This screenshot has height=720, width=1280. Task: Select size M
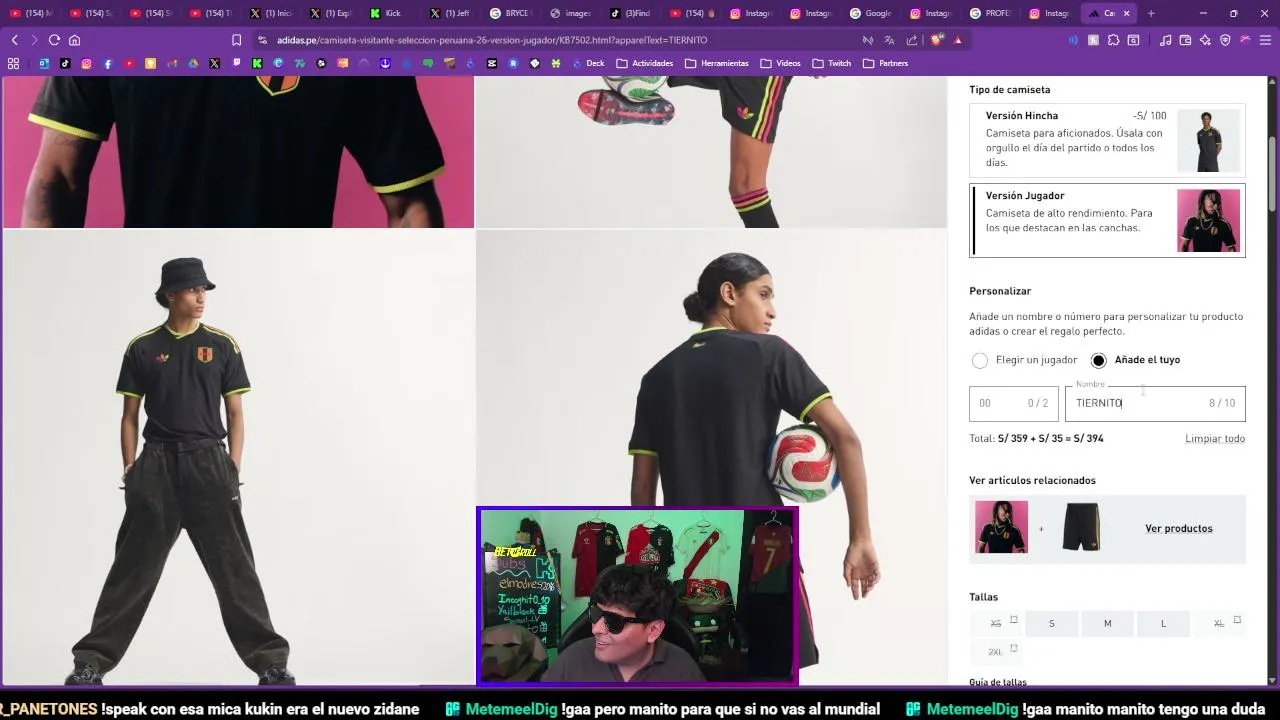point(1107,623)
